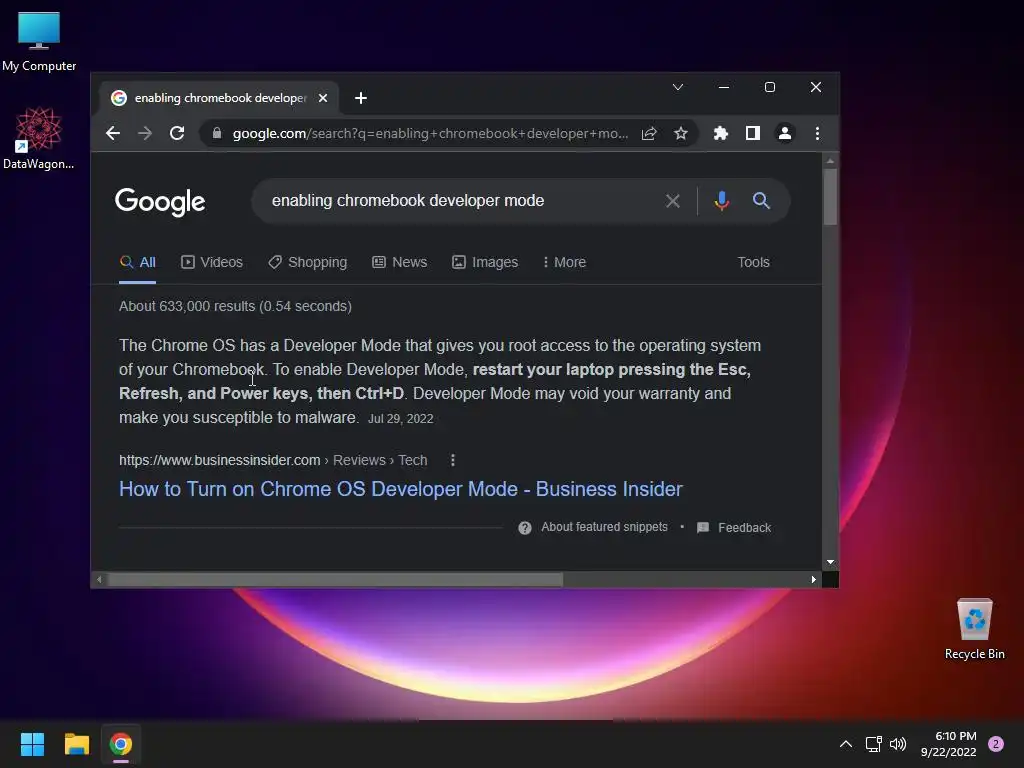The height and width of the screenshot is (768, 1024).
Task: Click the horizontal scrollbar thumb
Action: (335, 579)
